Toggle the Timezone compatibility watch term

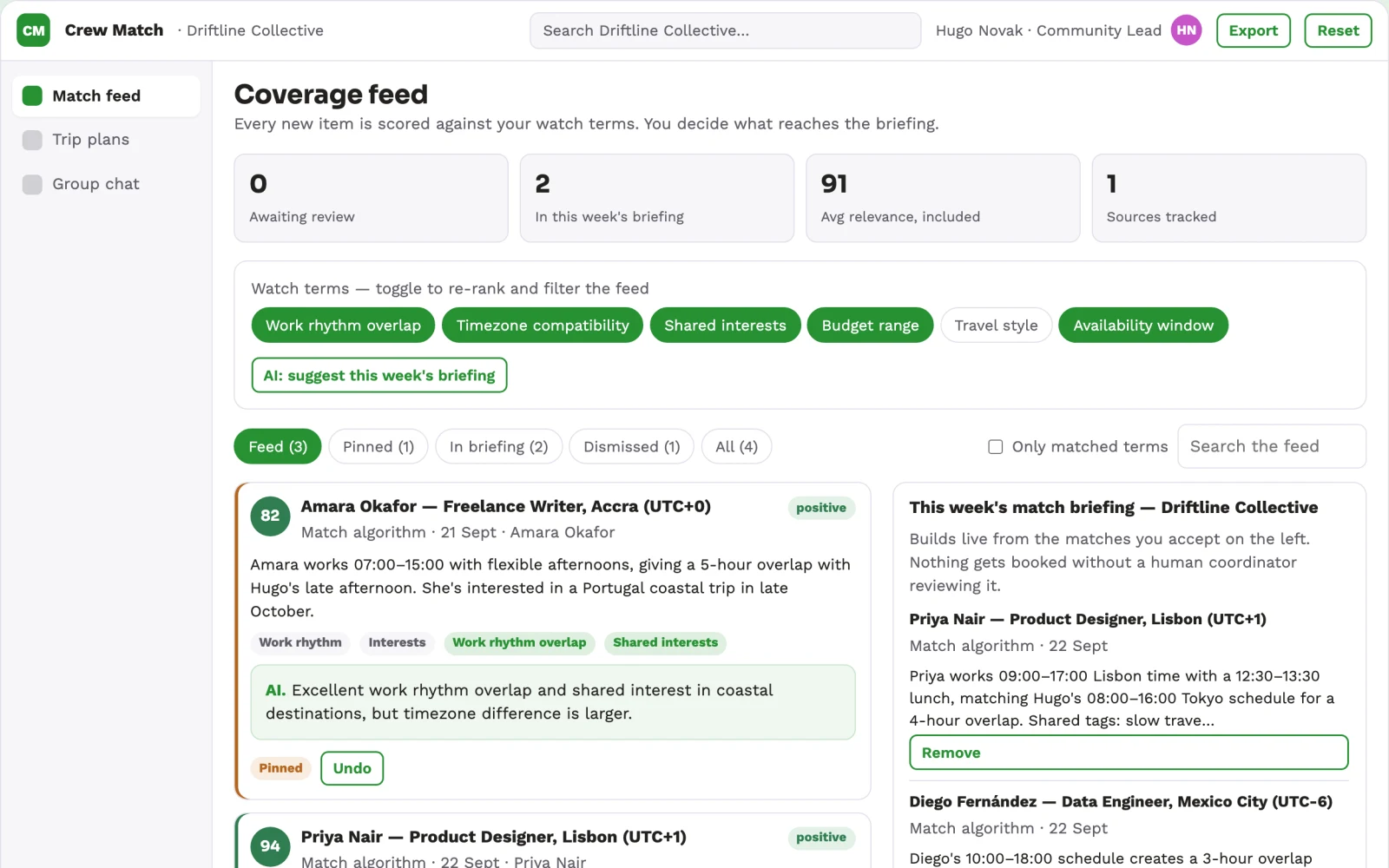click(543, 325)
